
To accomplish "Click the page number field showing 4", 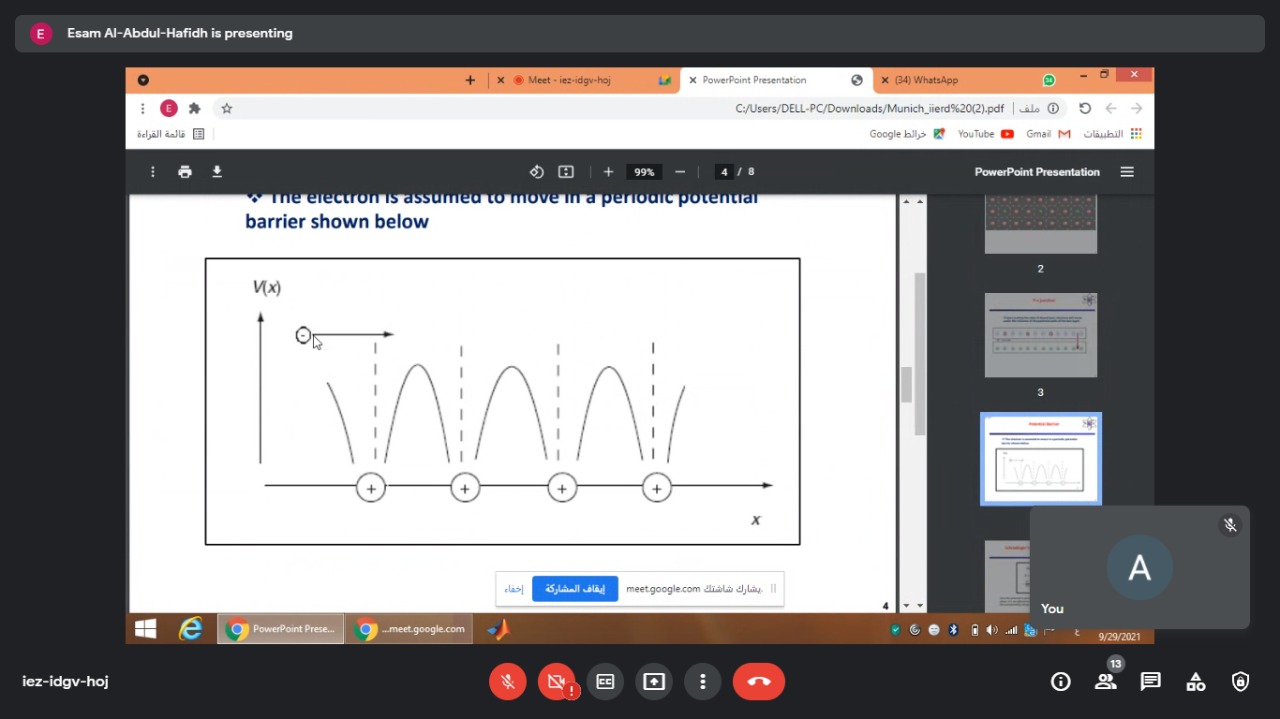I will (x=724, y=172).
